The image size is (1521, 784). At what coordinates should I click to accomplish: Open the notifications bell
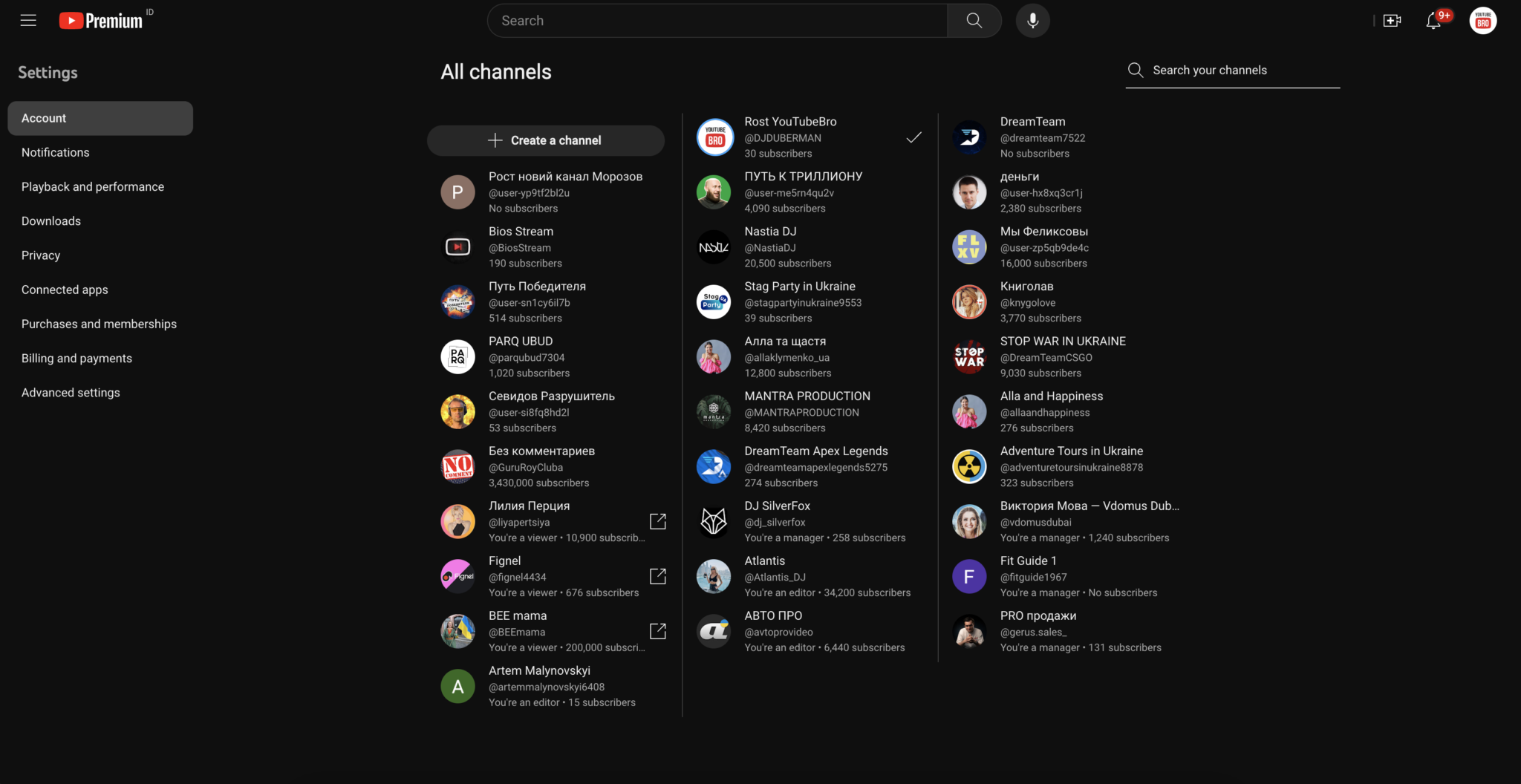pos(1433,21)
